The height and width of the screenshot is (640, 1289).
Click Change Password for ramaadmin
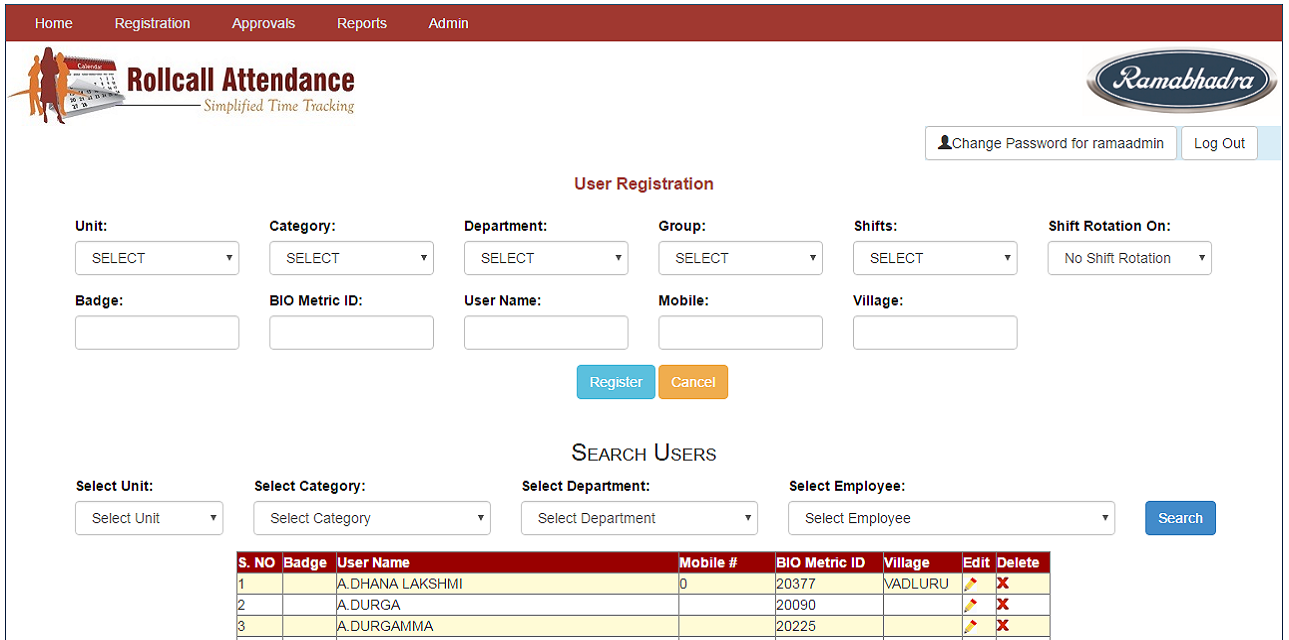tap(1050, 143)
